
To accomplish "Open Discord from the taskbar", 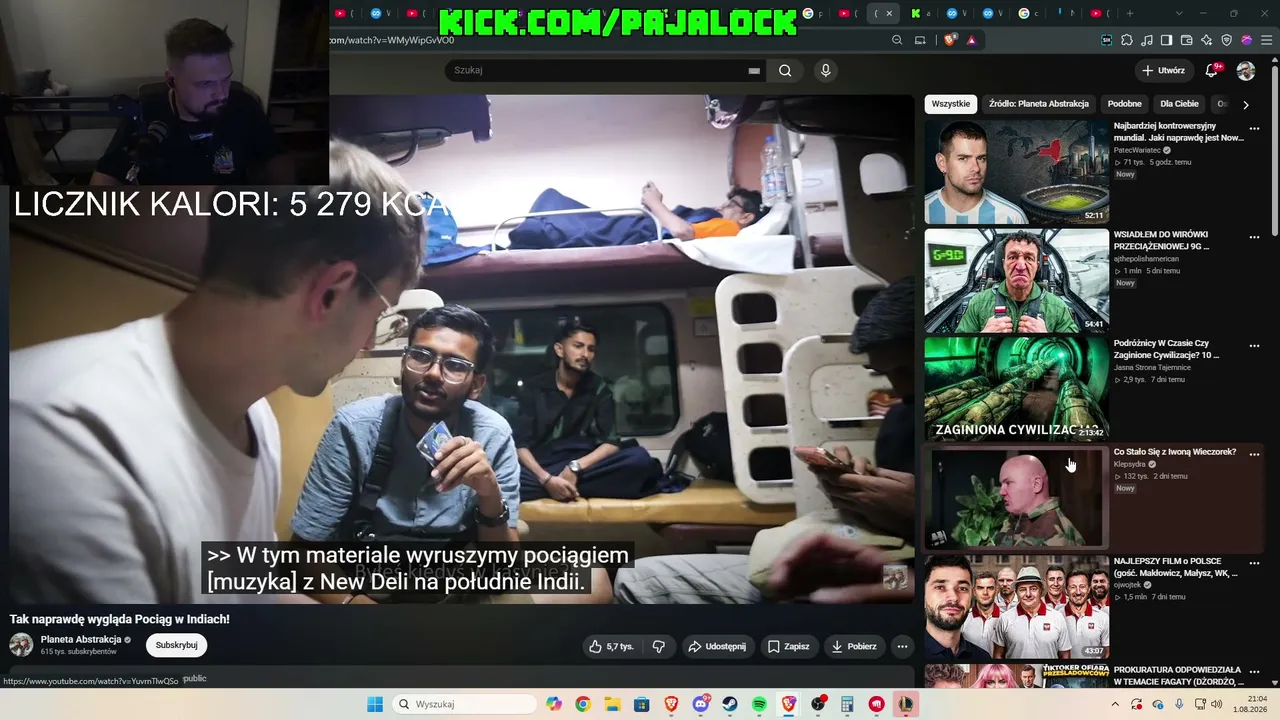I will coord(701,704).
